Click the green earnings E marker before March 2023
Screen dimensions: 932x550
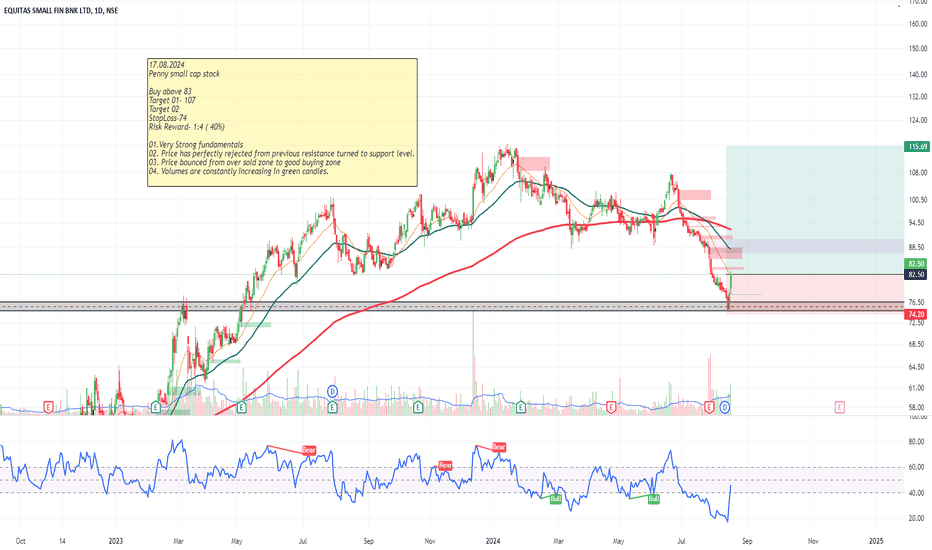point(156,407)
